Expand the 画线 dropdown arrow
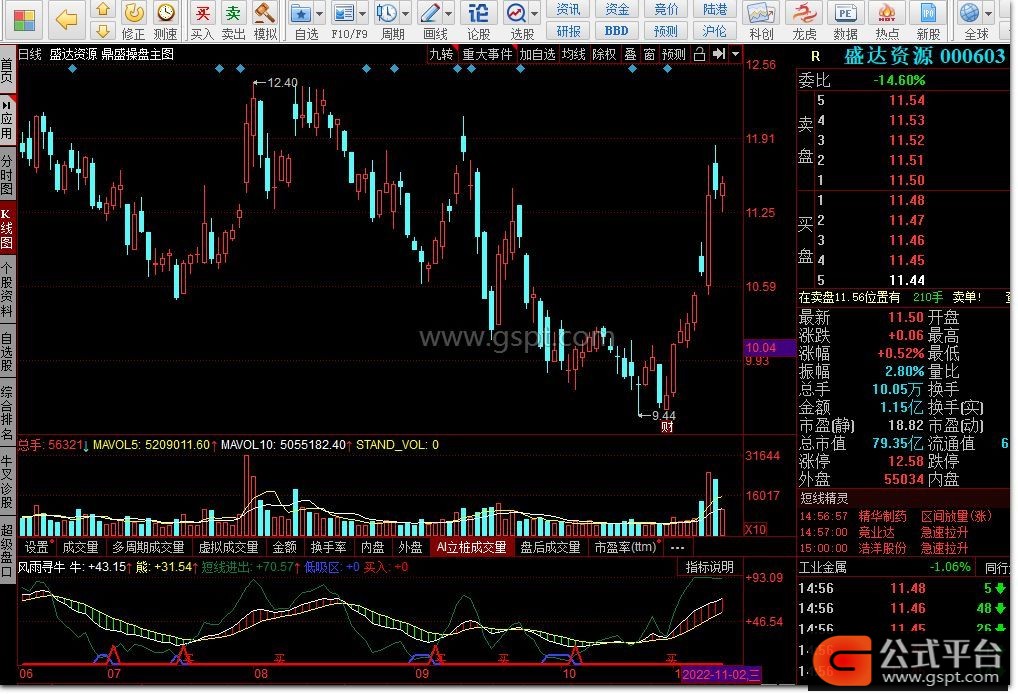The image size is (1018, 694). pyautogui.click(x=449, y=13)
